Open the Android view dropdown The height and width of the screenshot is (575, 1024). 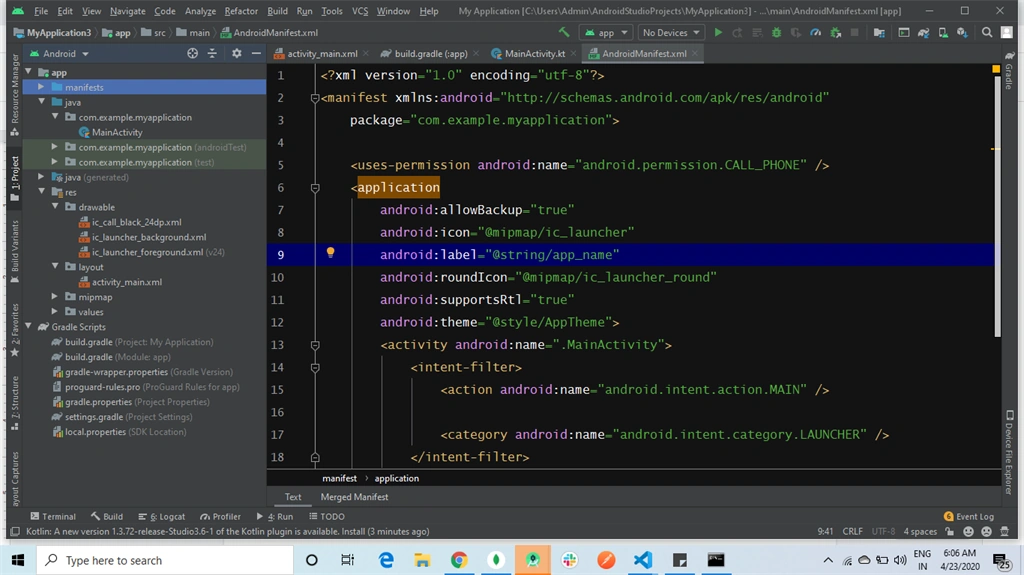pos(59,54)
